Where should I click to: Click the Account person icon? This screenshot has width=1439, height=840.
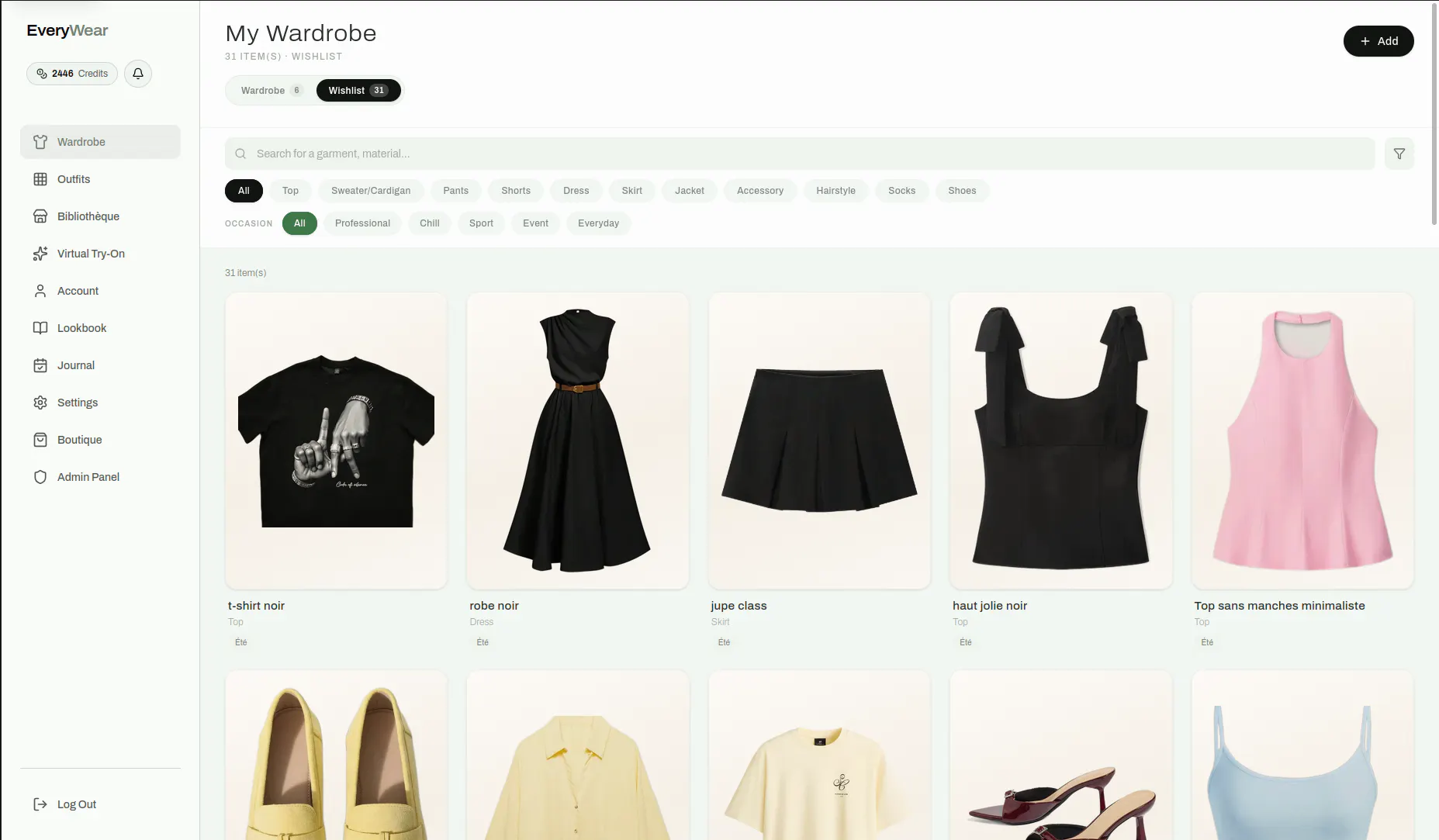(40, 291)
